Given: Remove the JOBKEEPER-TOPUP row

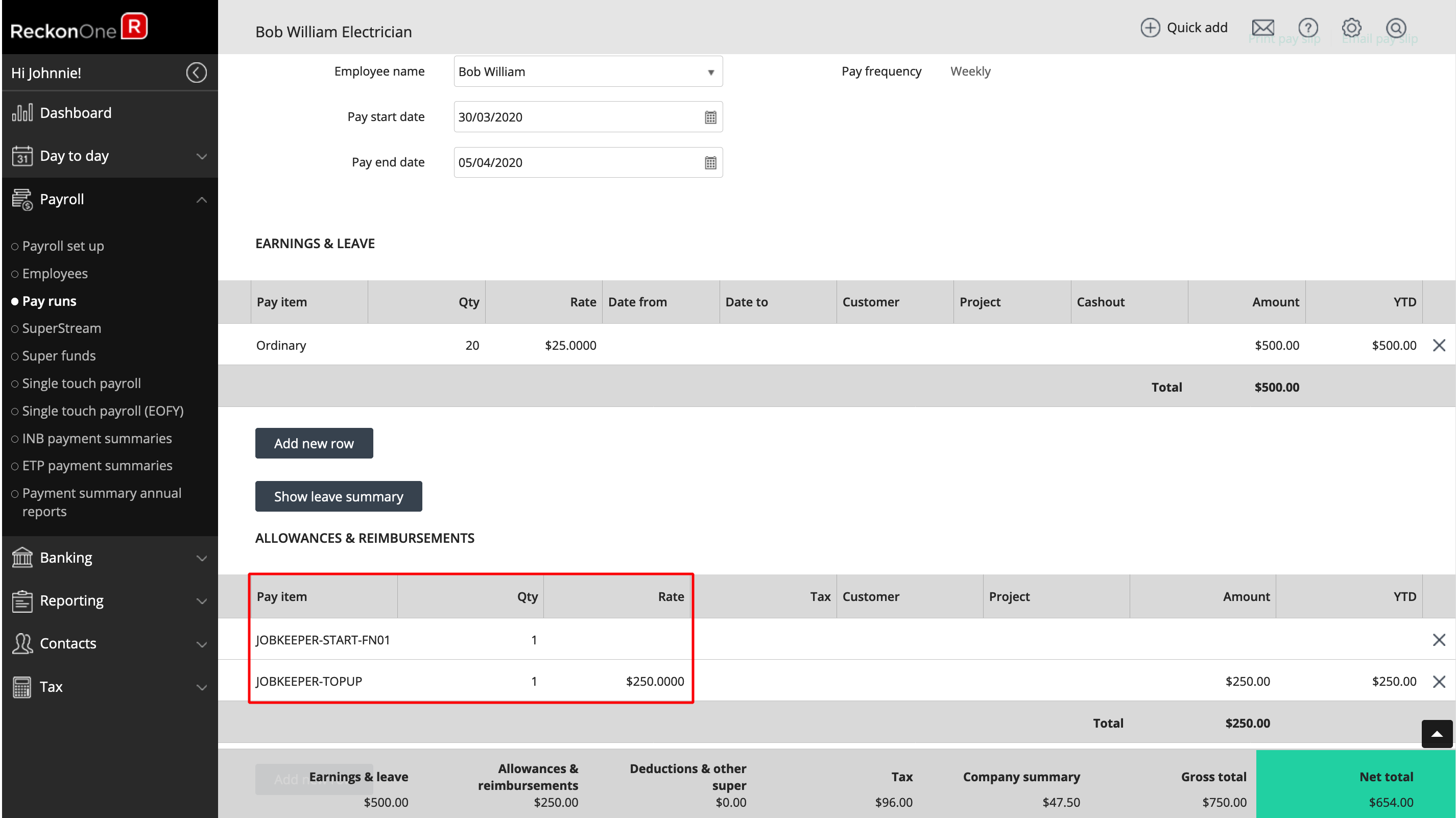Looking at the screenshot, I should (1439, 681).
